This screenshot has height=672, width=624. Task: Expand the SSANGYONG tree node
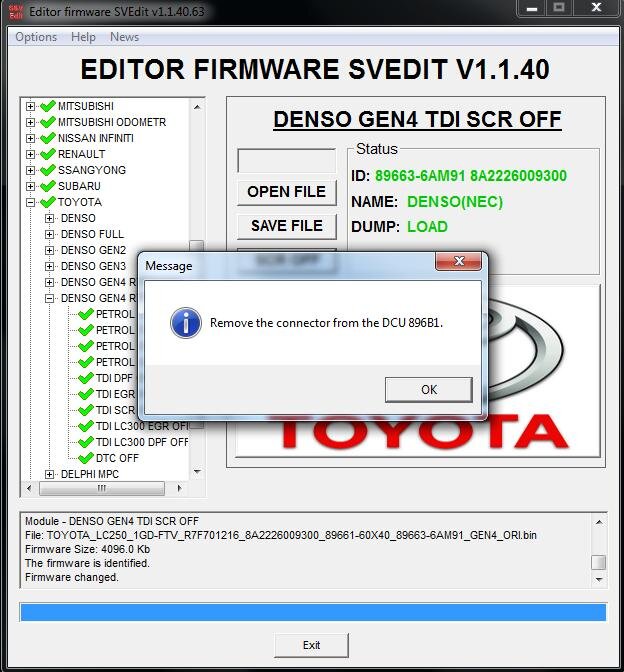click(30, 170)
